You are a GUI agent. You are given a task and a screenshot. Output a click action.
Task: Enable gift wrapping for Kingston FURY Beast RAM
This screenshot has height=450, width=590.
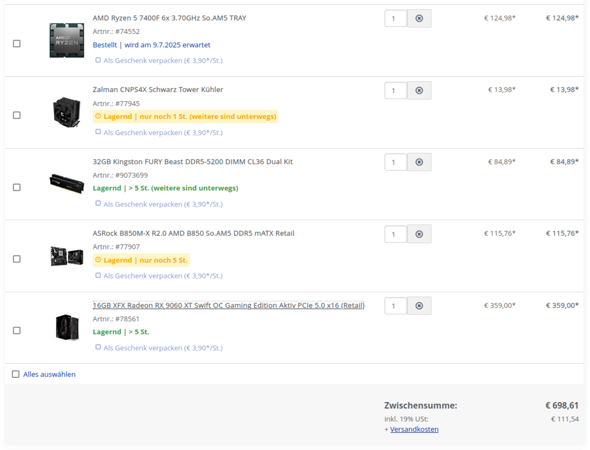98,203
